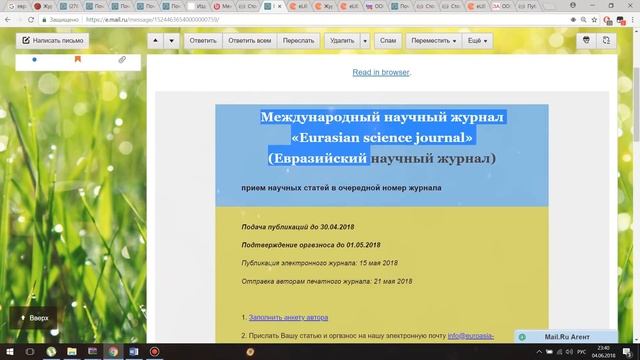Viewport: 640px width, 360px height.
Task: Toggle the blue unread dot filter
Action: 34,60
